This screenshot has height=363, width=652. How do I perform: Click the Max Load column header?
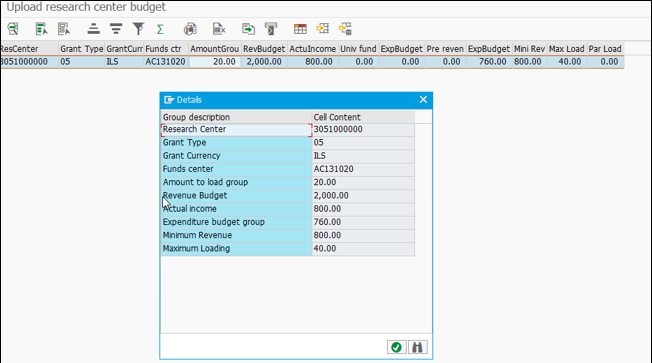(566, 49)
